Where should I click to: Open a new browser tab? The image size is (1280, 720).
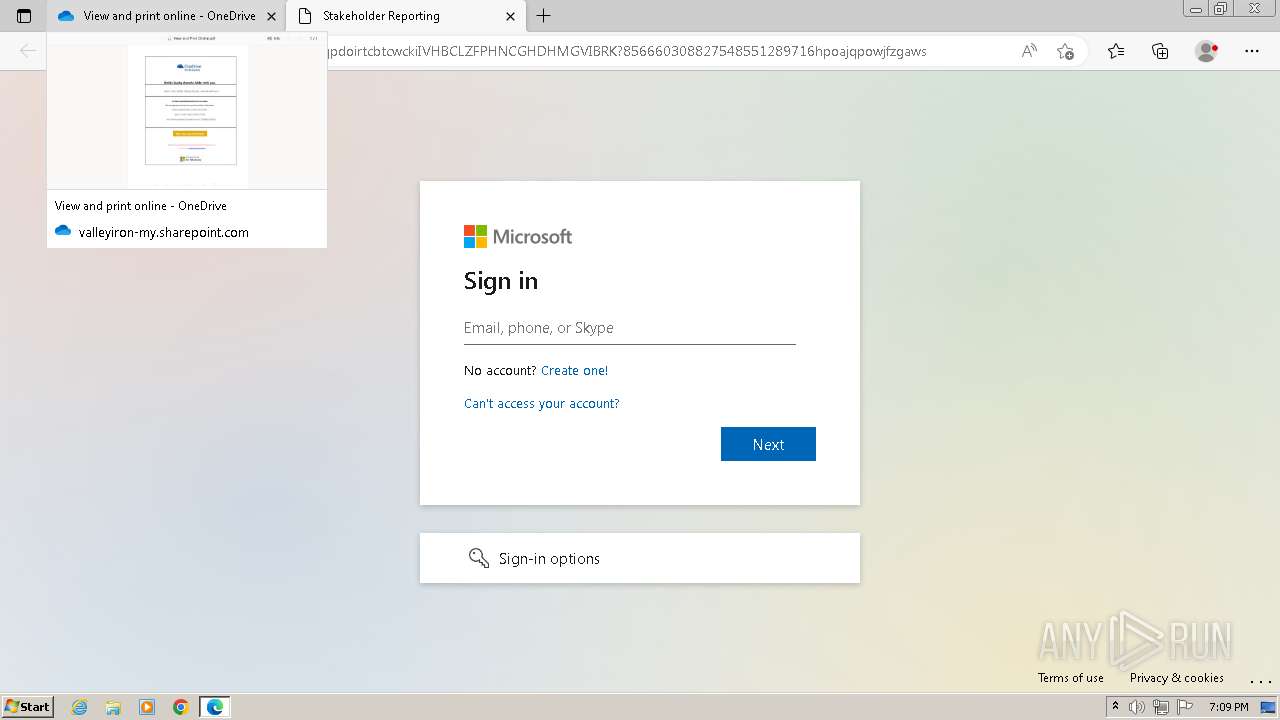pyautogui.click(x=543, y=16)
